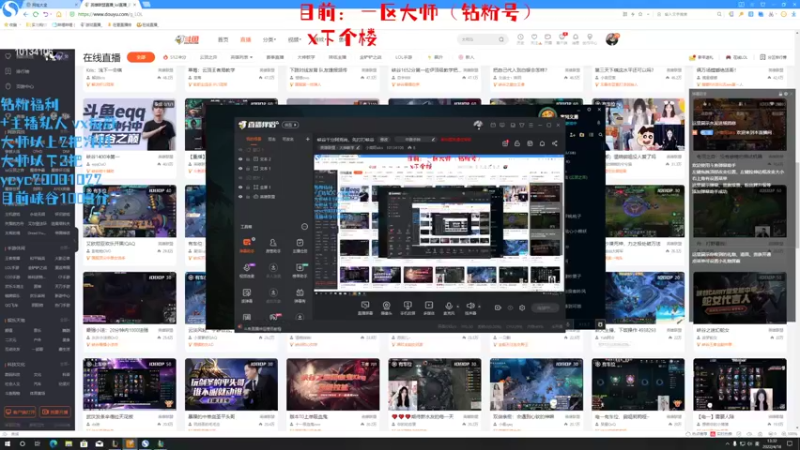
Task: Click the heart follow icon in Douyu header
Action: coord(534,37)
